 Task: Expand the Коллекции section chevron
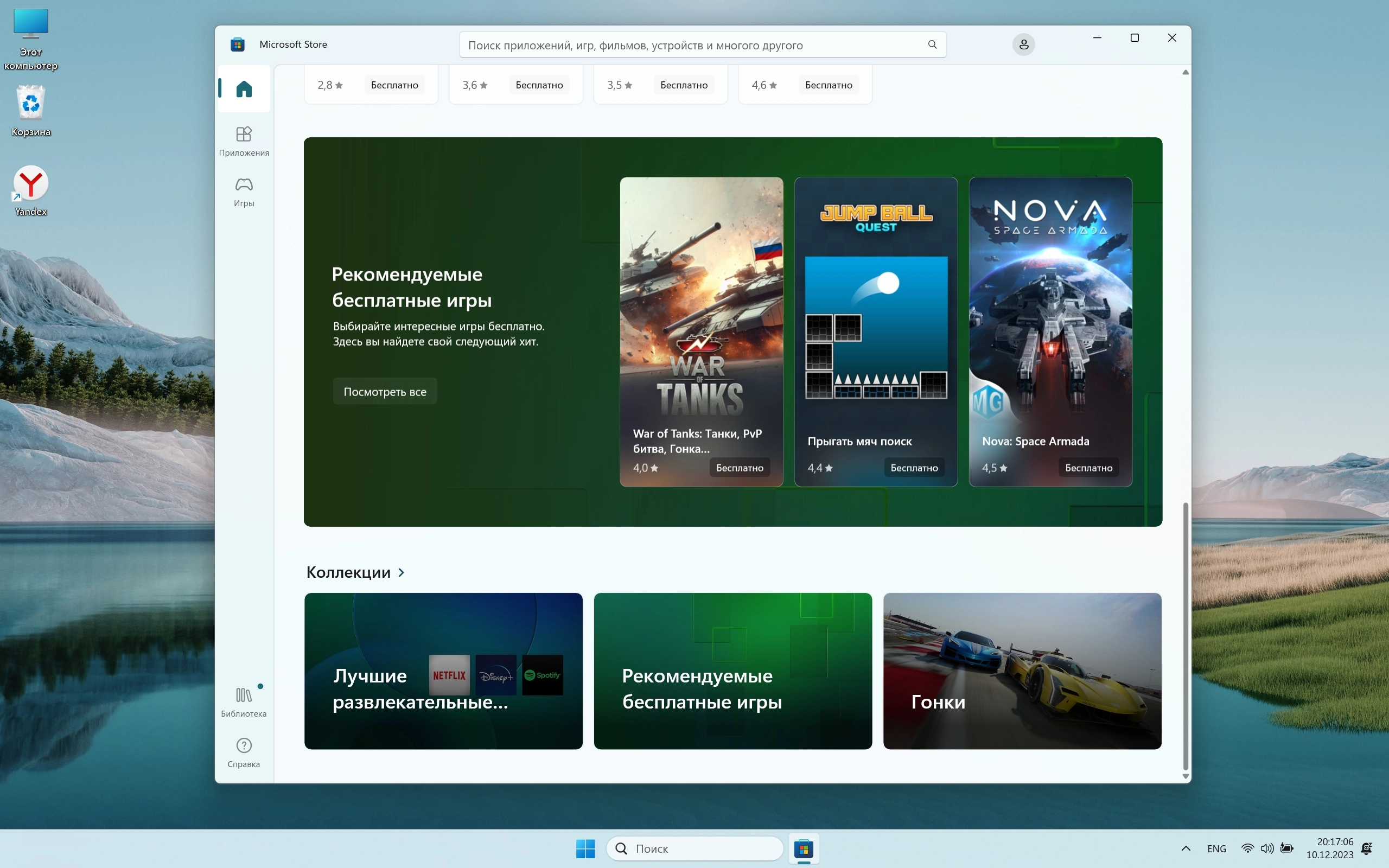pos(401,572)
